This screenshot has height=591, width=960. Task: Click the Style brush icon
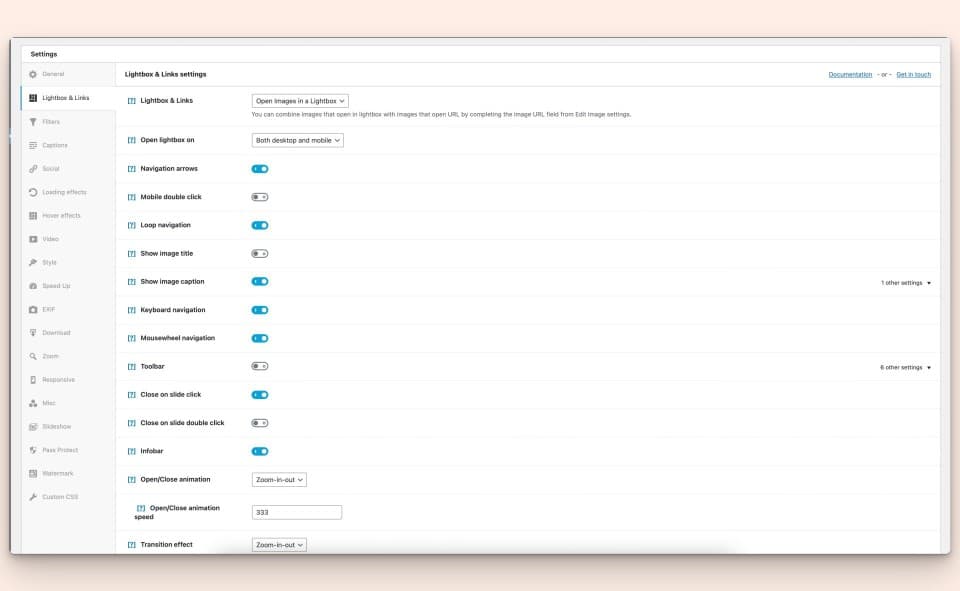pos(33,263)
